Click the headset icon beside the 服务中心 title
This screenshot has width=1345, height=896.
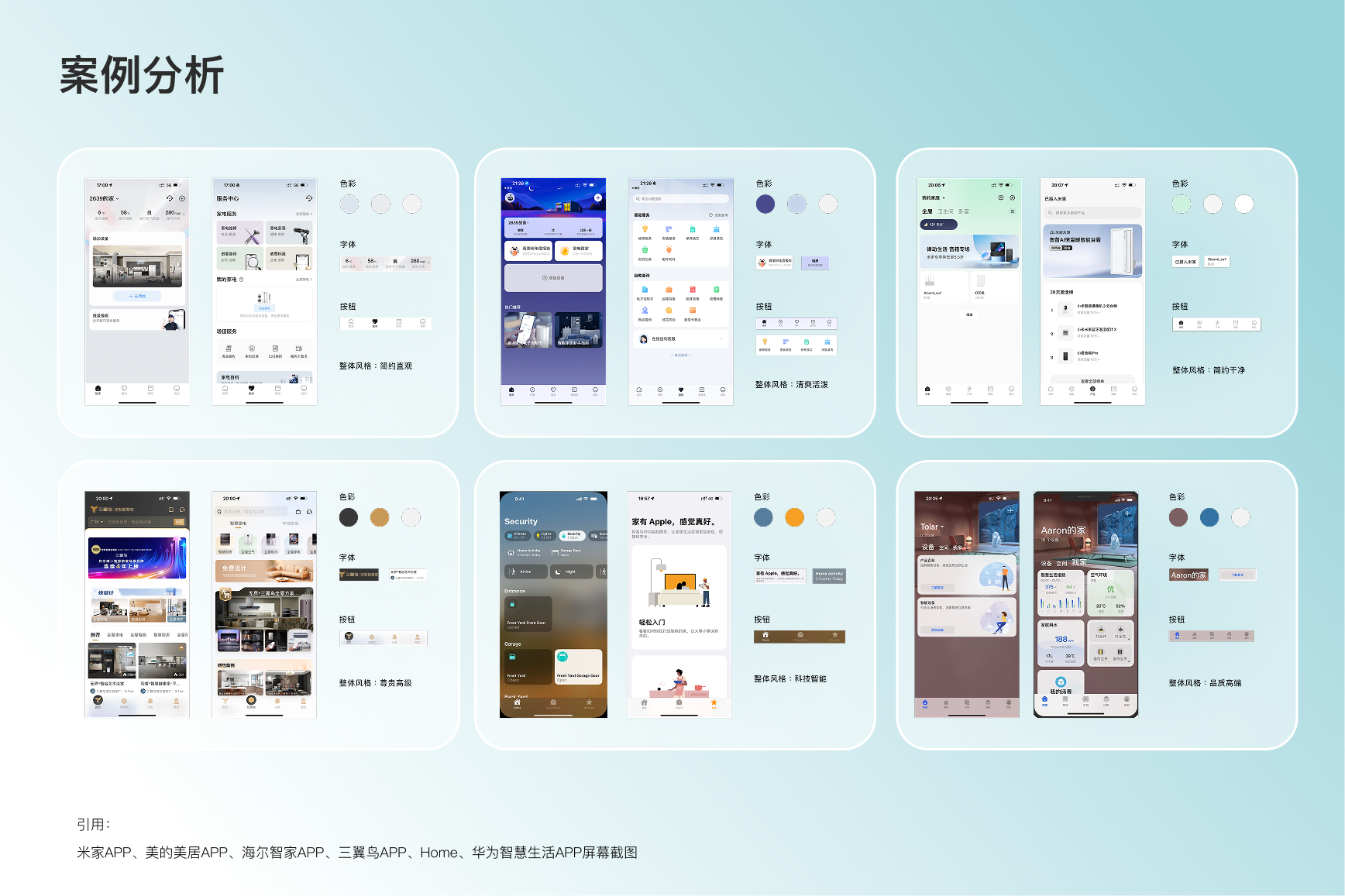(x=308, y=198)
